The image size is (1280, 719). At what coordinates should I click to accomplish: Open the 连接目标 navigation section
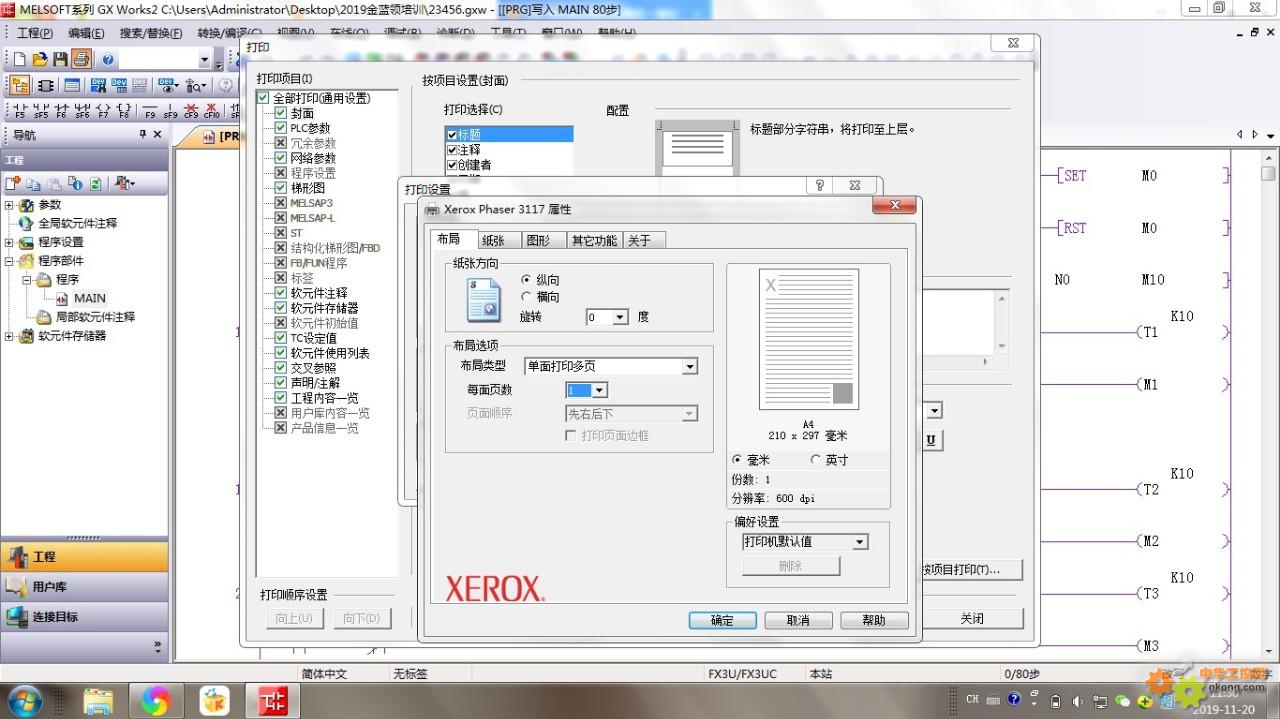point(84,617)
